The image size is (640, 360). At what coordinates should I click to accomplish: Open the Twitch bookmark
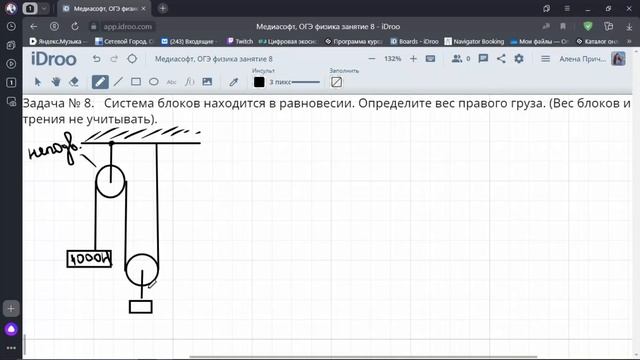point(240,41)
